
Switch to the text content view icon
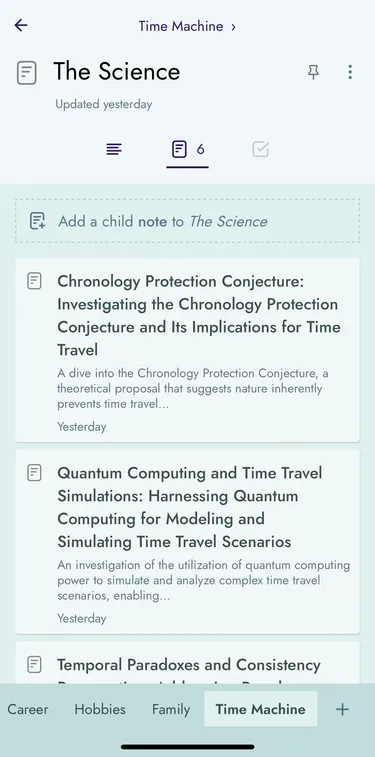114,150
